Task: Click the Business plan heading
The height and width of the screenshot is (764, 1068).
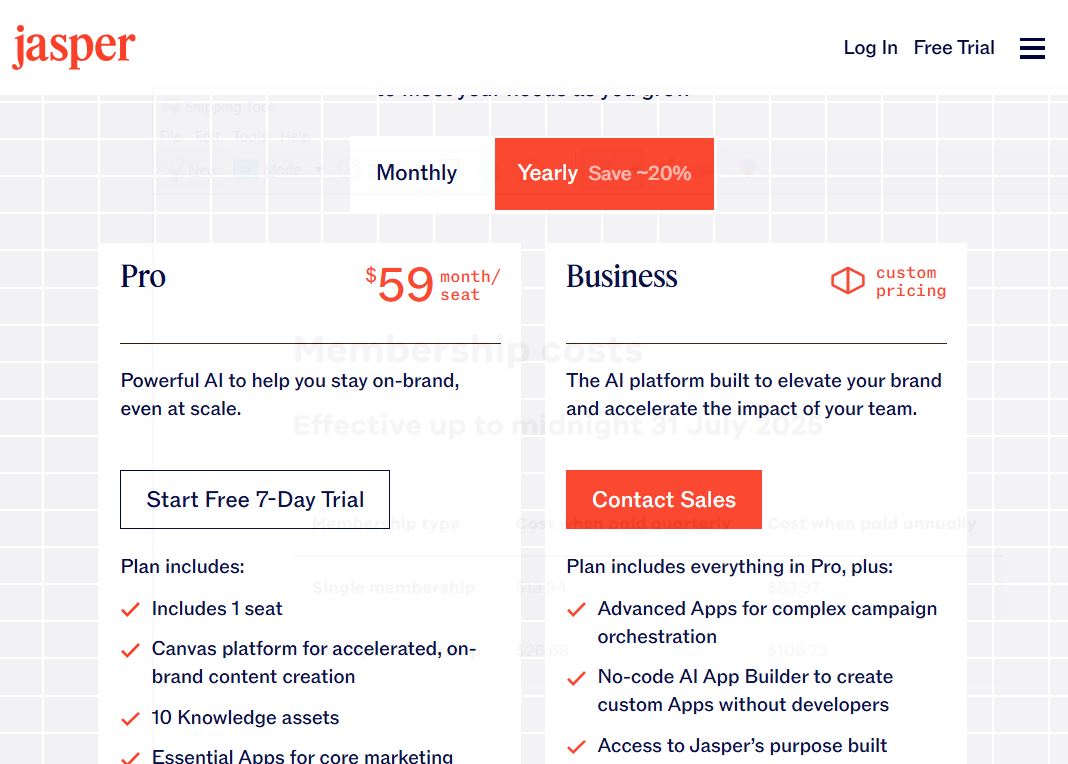Action: [621, 278]
